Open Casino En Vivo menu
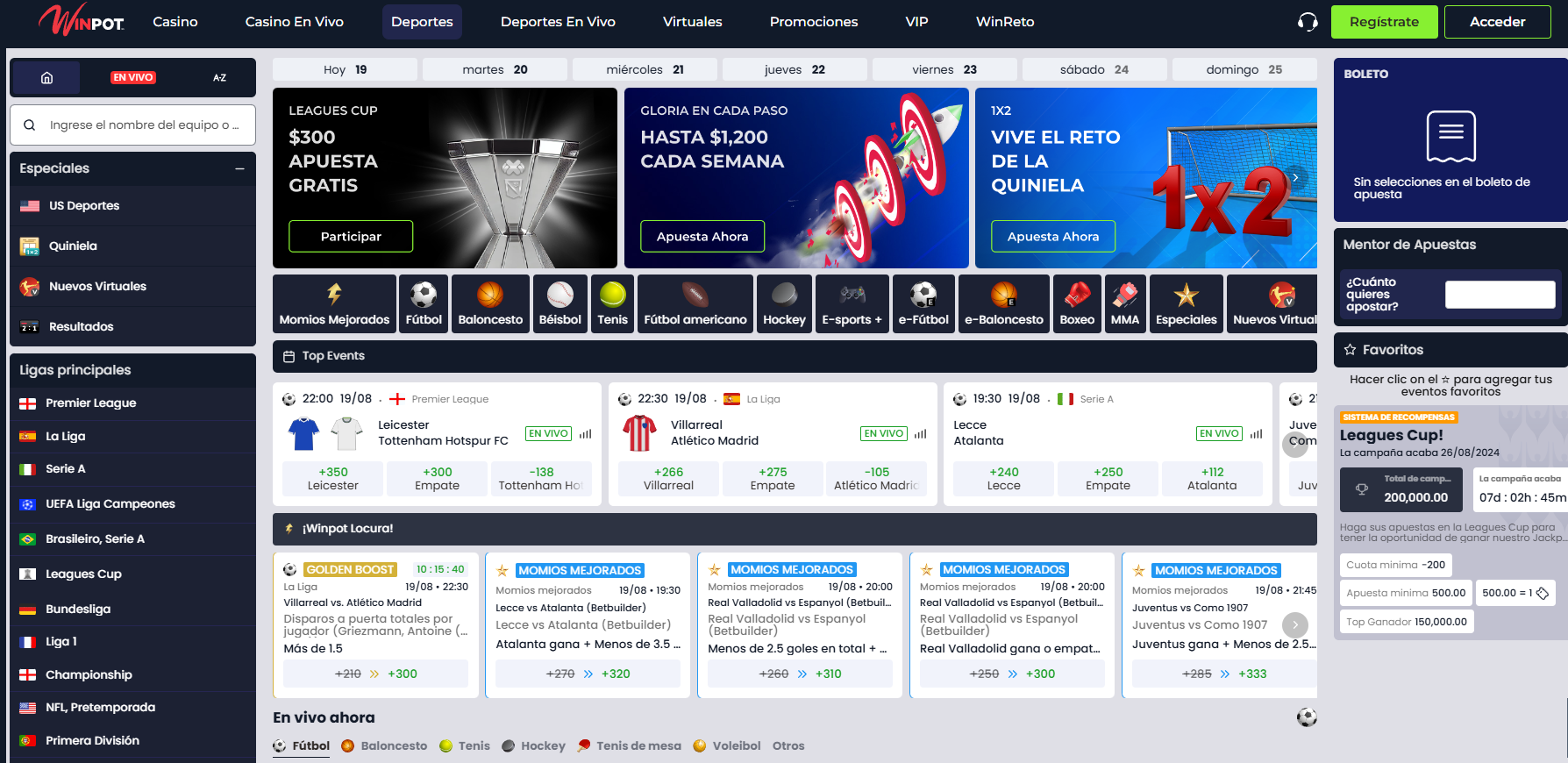 tap(295, 22)
